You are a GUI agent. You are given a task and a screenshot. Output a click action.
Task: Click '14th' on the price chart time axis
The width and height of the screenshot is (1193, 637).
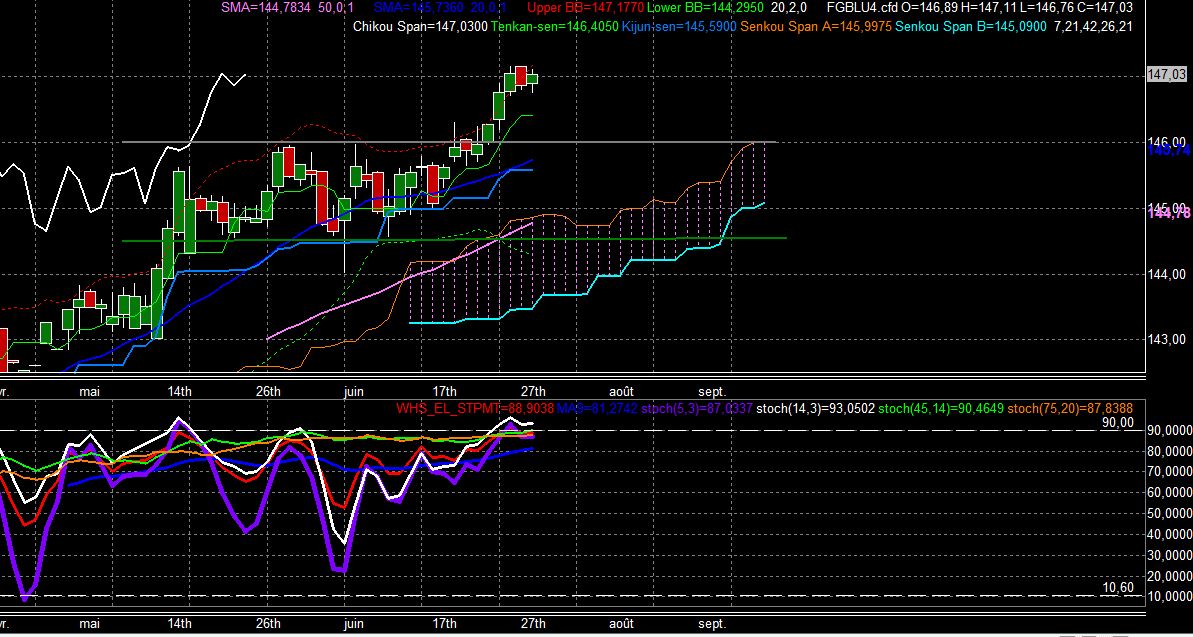179,391
